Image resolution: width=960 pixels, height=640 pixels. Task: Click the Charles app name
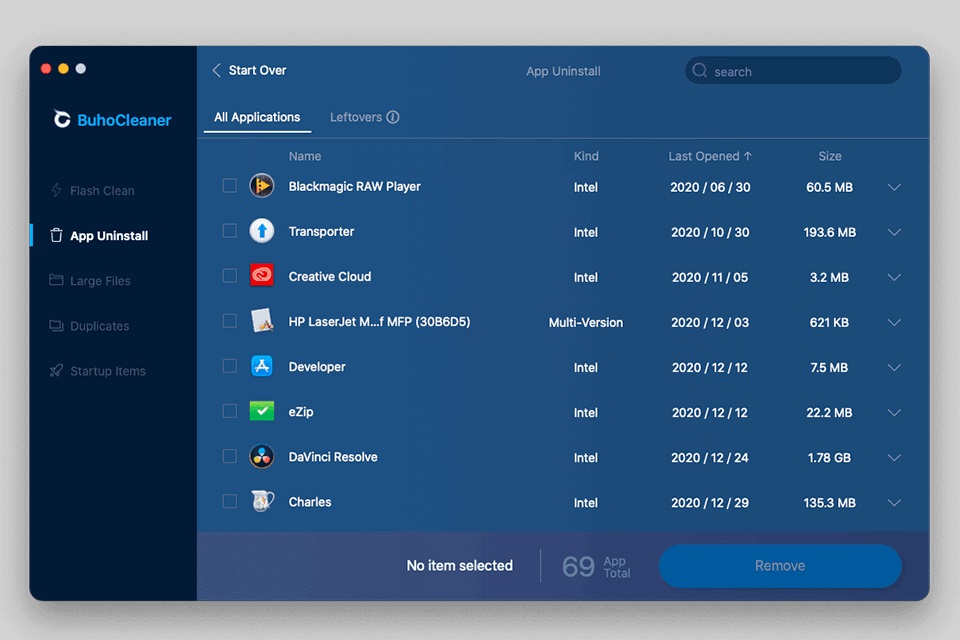(310, 502)
